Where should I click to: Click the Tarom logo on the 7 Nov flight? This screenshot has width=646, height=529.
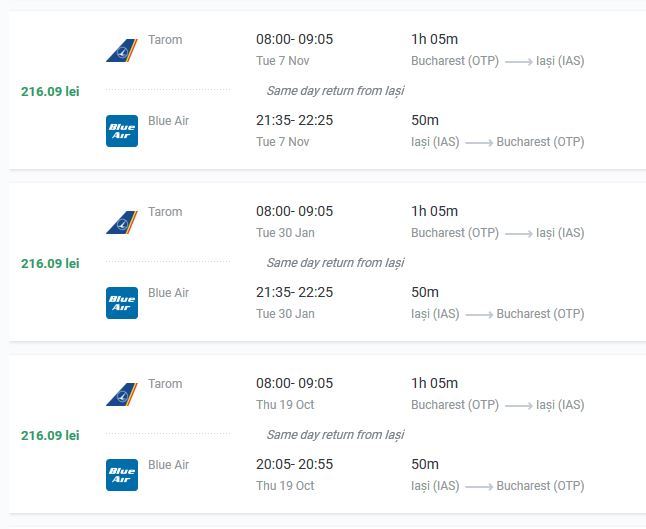point(122,50)
